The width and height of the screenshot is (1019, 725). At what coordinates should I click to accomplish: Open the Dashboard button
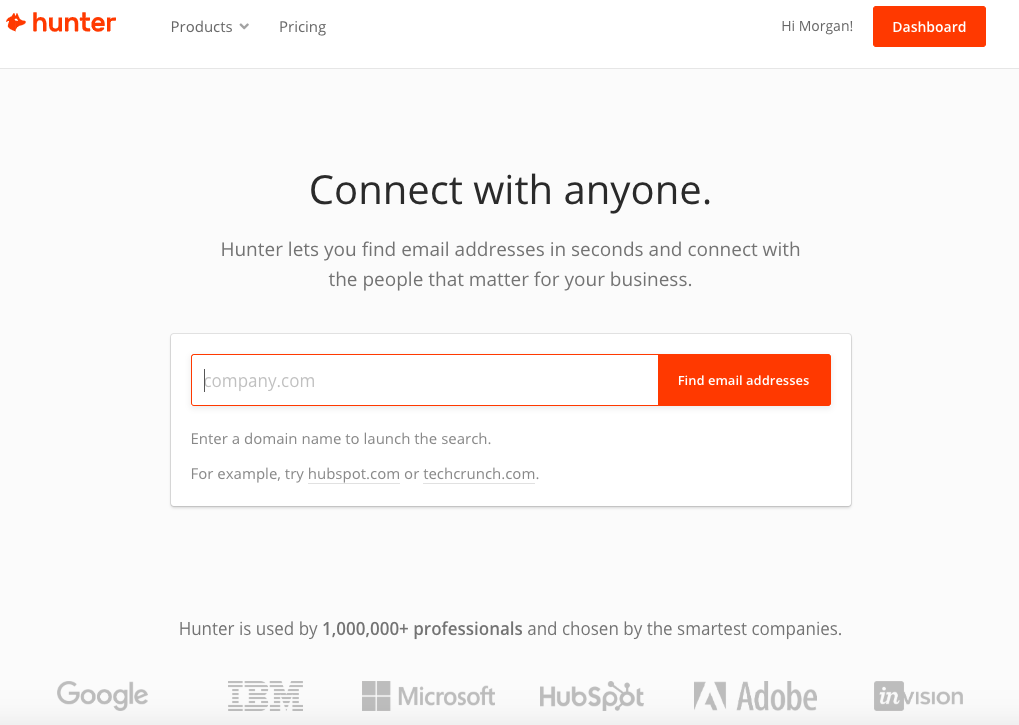point(929,27)
